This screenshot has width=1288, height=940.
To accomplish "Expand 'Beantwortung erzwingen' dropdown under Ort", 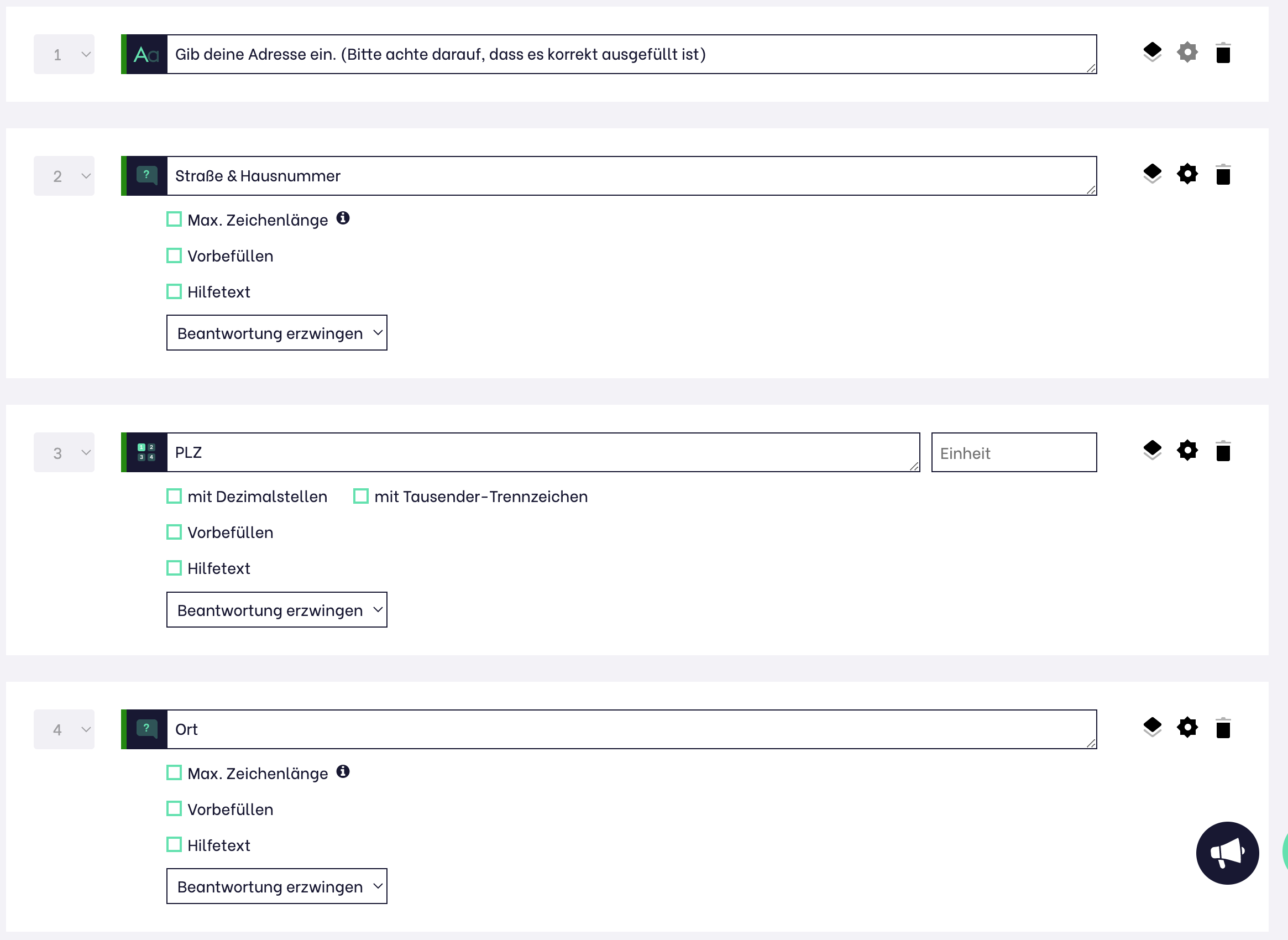I will pyautogui.click(x=276, y=886).
